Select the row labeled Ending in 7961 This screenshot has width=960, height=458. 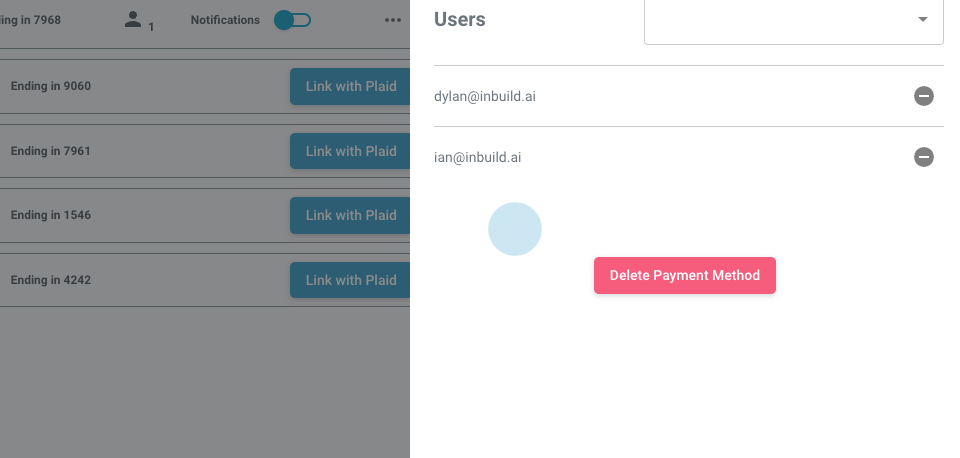click(50, 151)
